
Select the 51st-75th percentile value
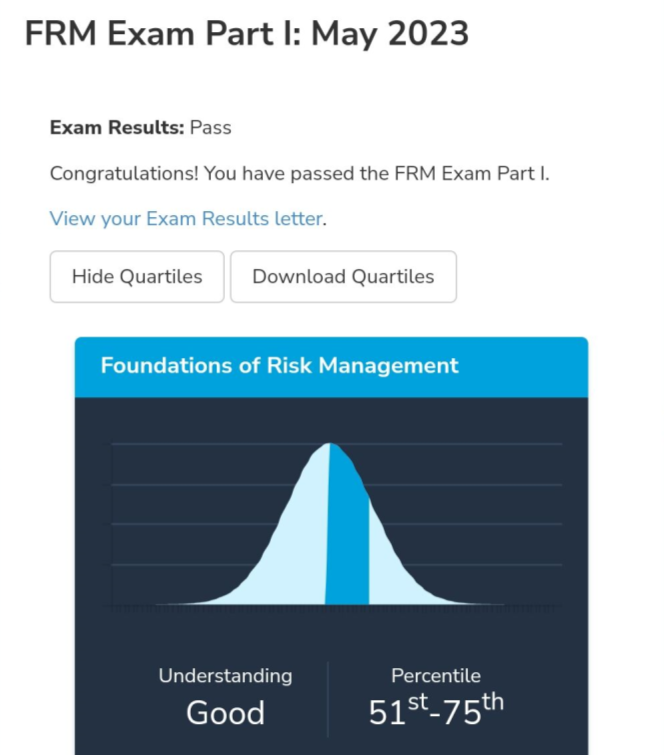436,710
